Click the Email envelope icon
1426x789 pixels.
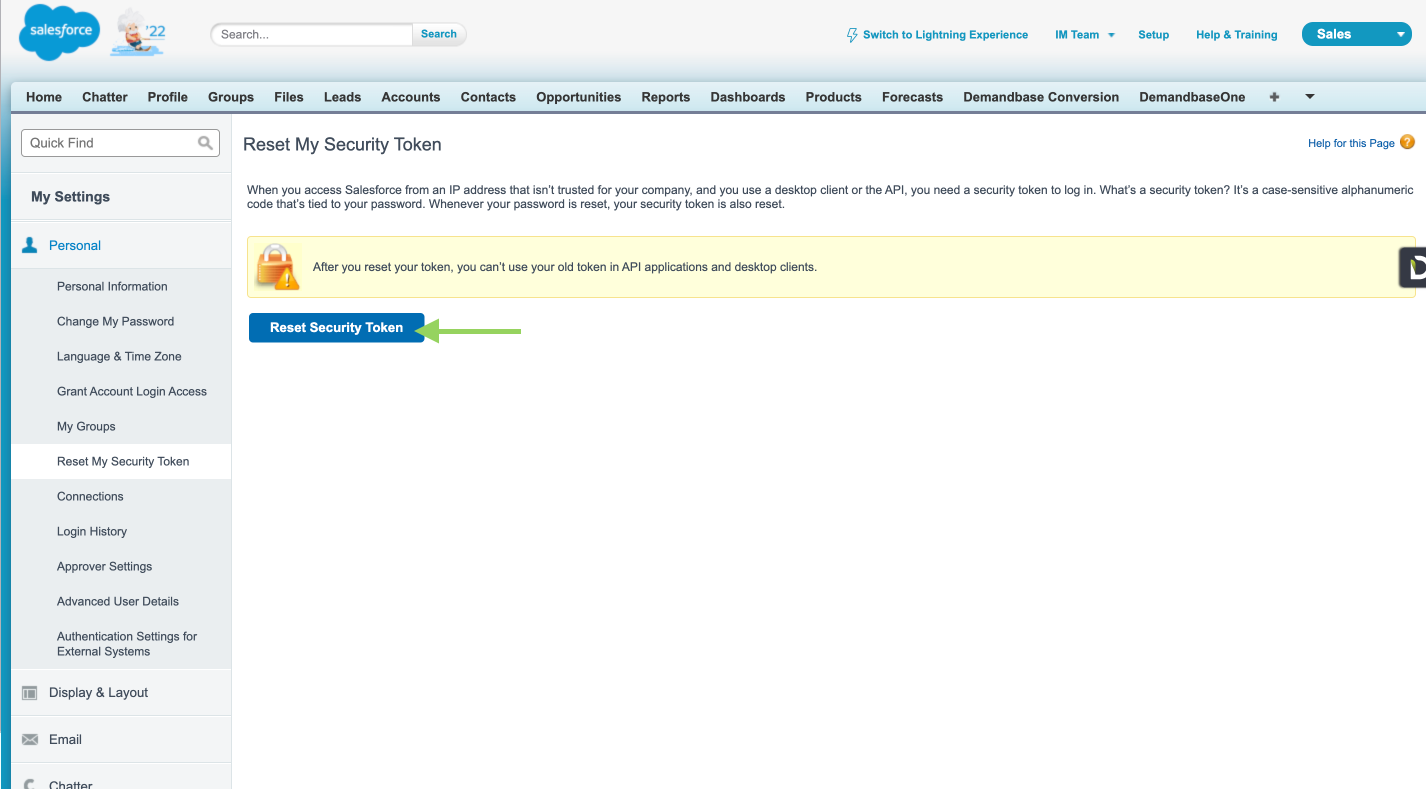point(30,740)
